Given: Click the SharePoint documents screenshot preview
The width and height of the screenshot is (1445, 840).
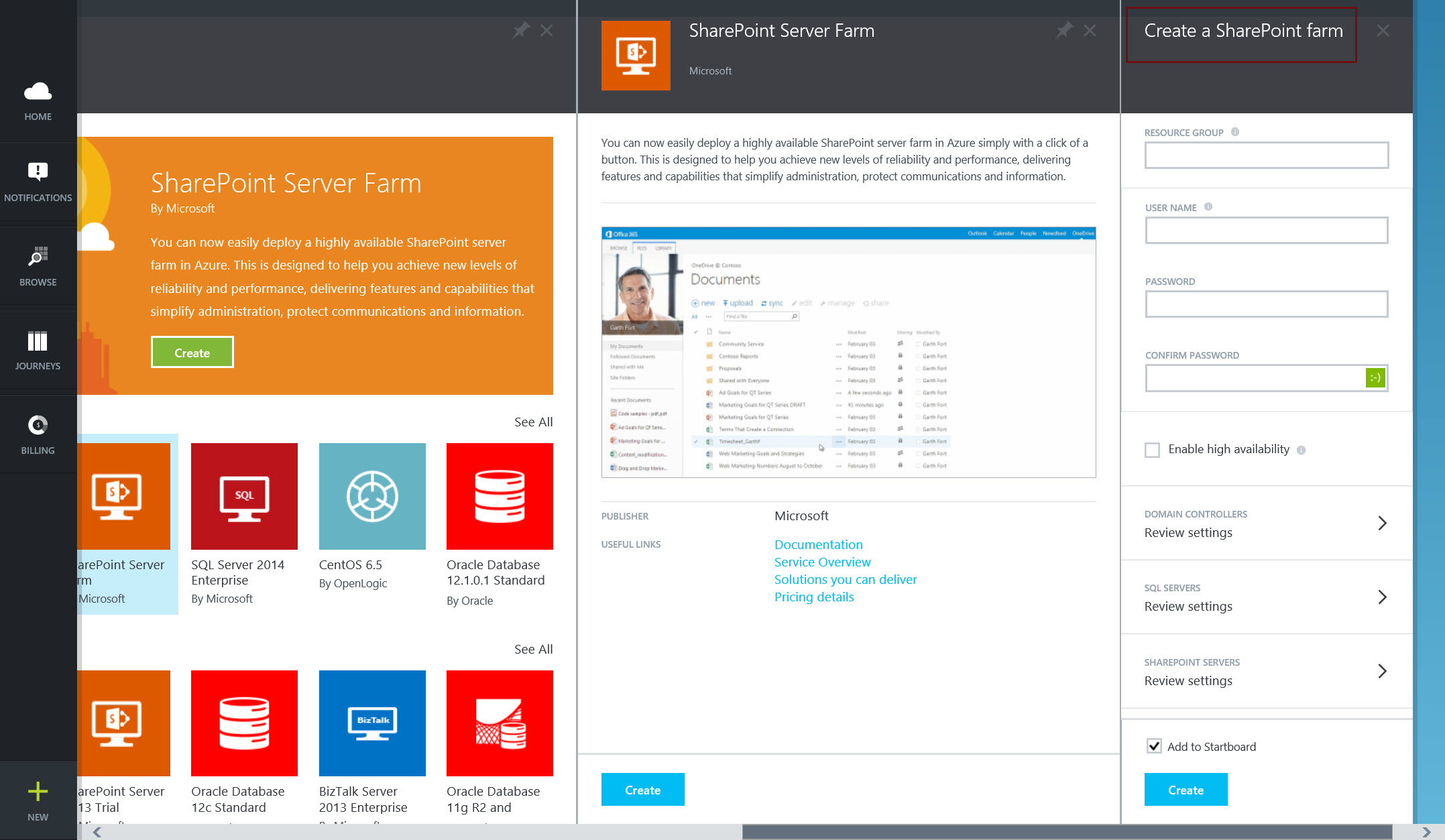Looking at the screenshot, I should [848, 352].
